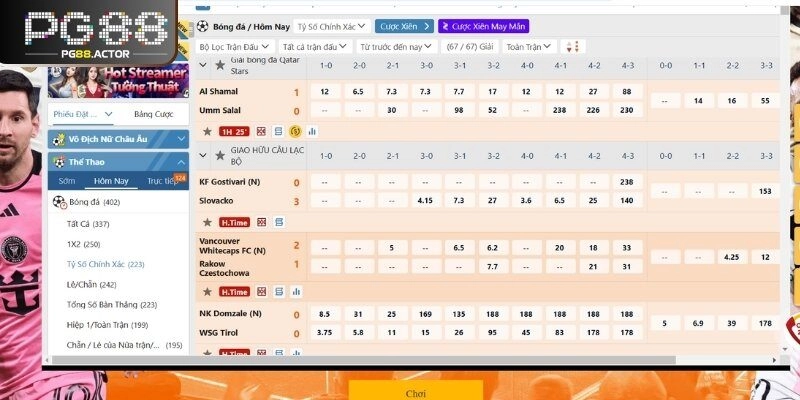800x400 pixels.
Task: Favorite the Al Shamal match star
Action: point(207,131)
